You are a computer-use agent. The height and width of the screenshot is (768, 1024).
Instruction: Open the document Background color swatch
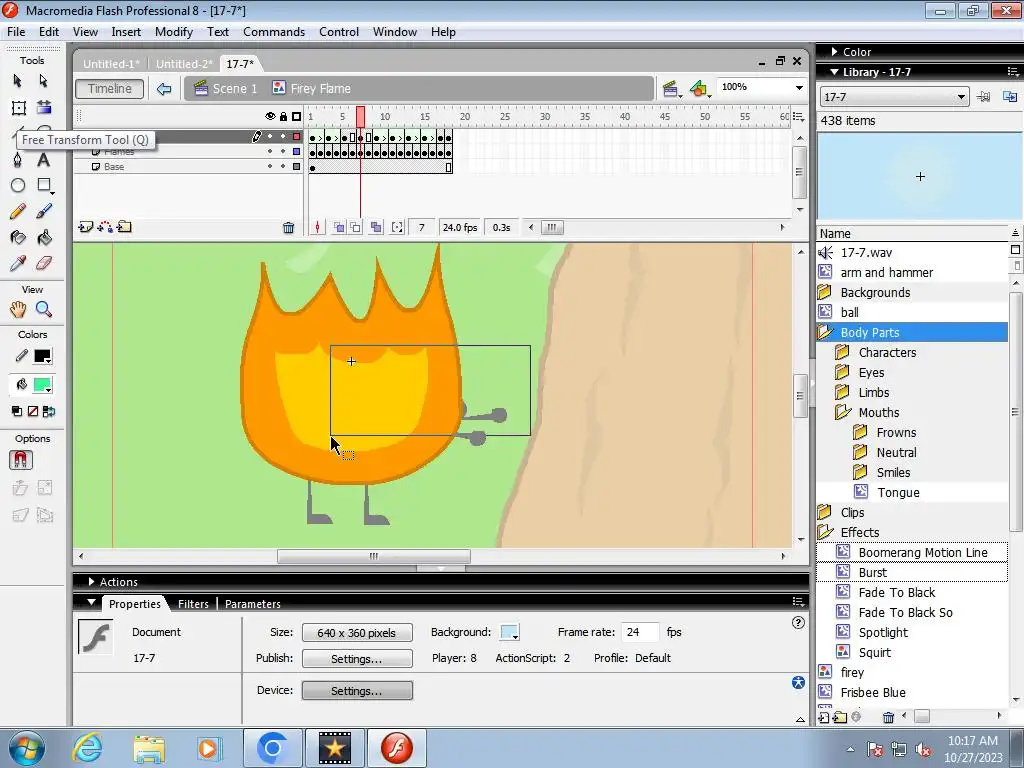coord(509,632)
